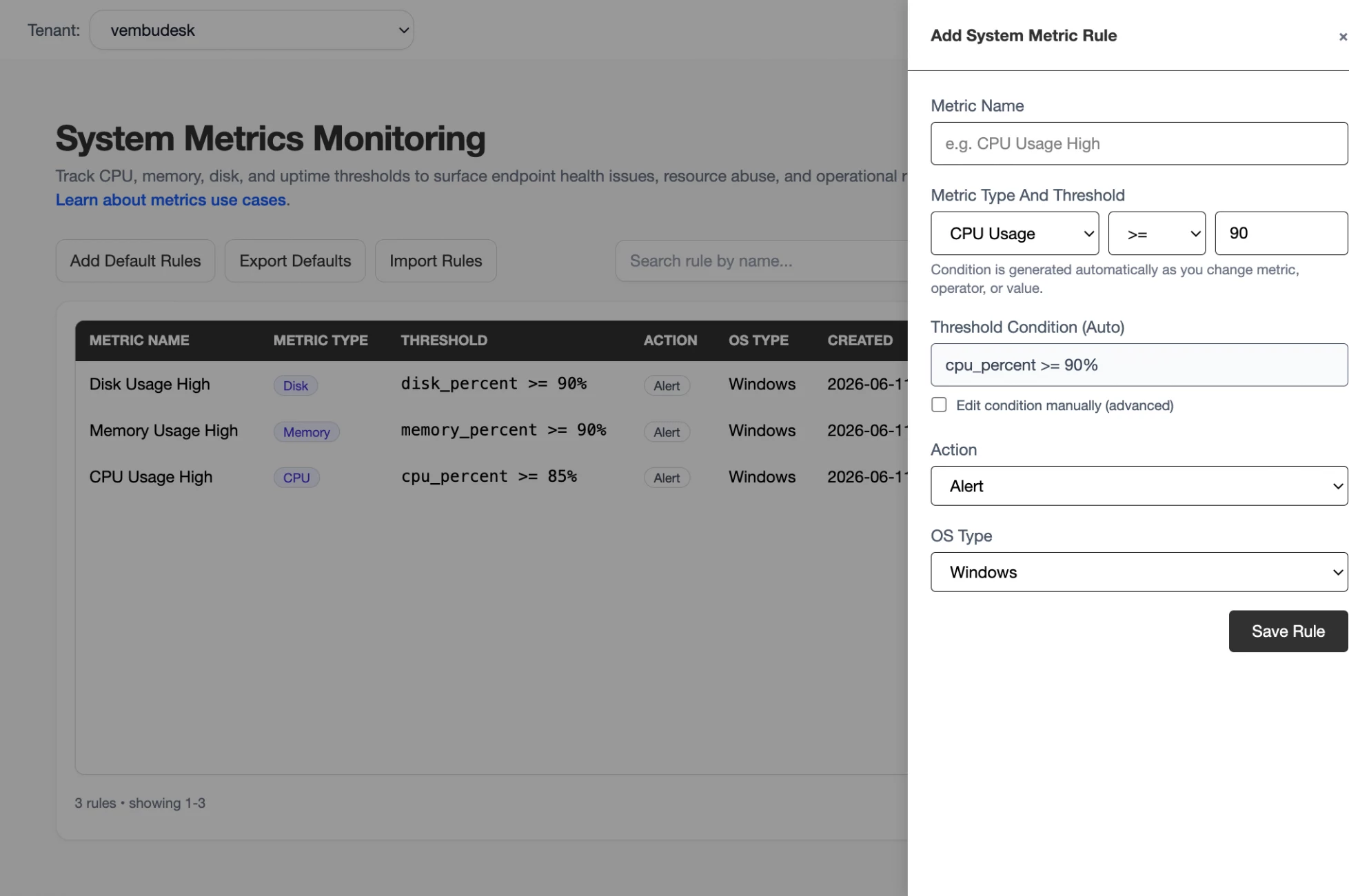Click the Threshold Condition auto field
Screen dimensions: 1349x896
pyautogui.click(x=1139, y=365)
